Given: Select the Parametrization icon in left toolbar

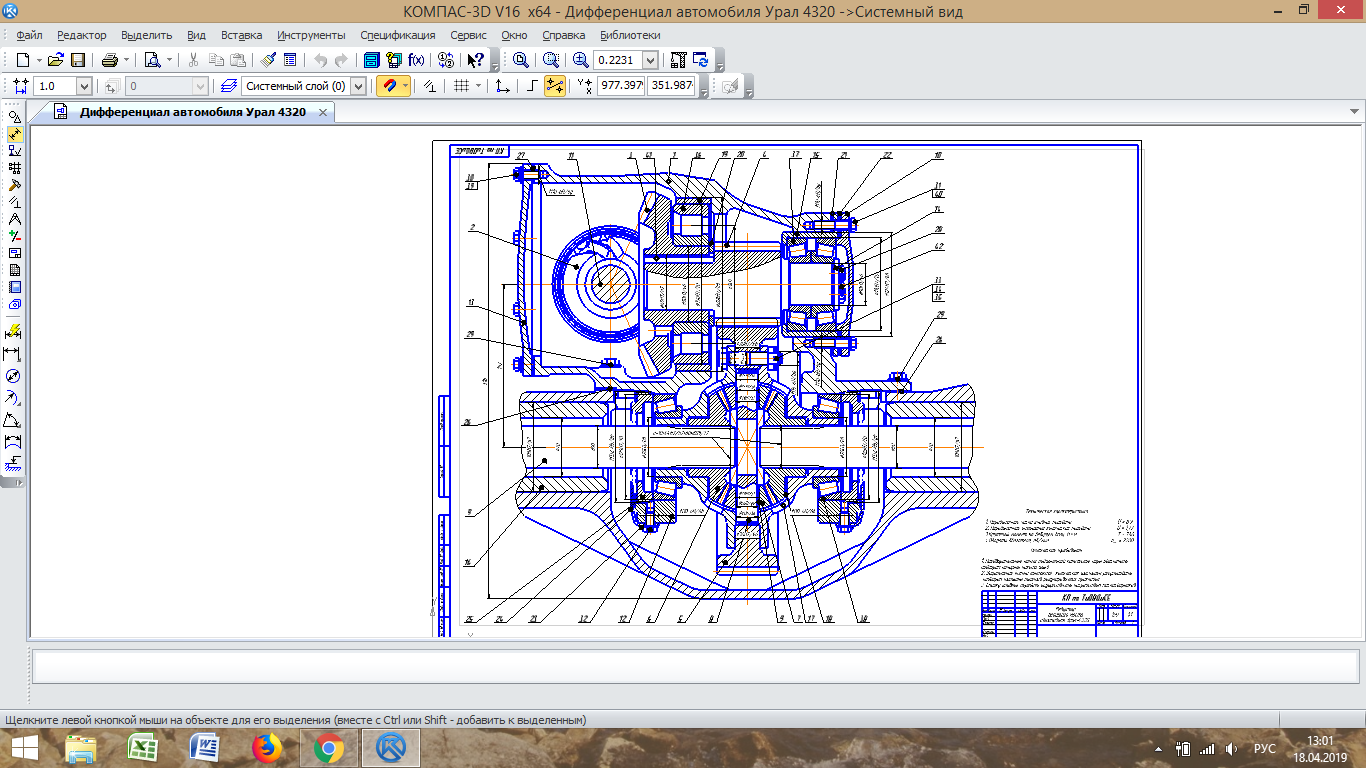Looking at the screenshot, I should coord(15,201).
